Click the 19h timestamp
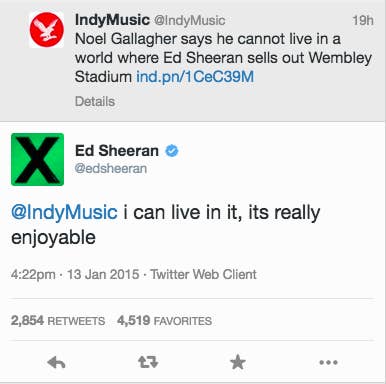Image resolution: width=386 pixels, height=384 pixels. tap(363, 21)
